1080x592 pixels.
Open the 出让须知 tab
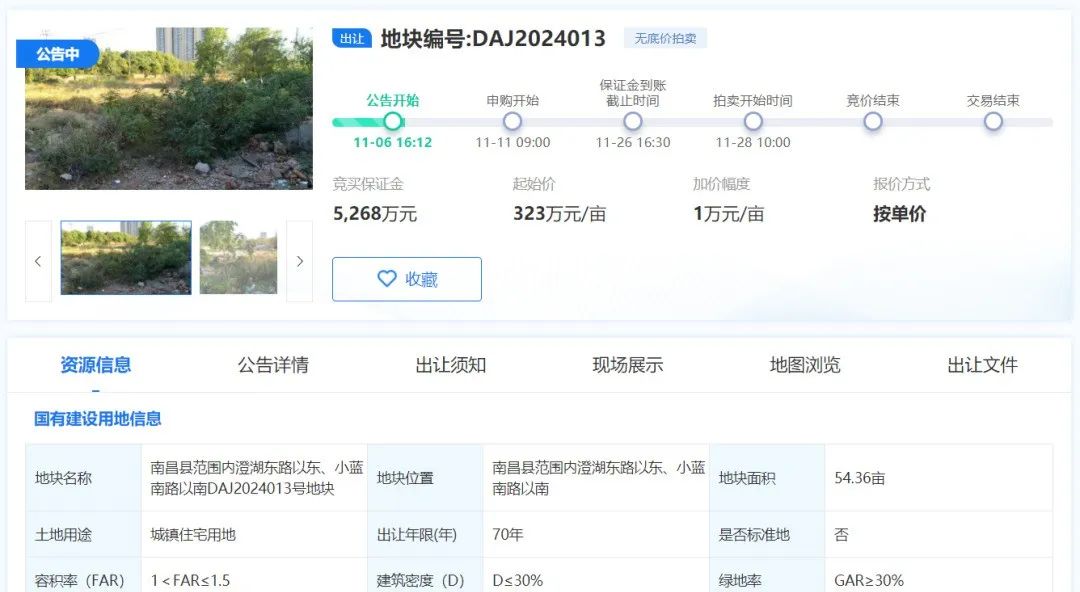[x=450, y=365]
